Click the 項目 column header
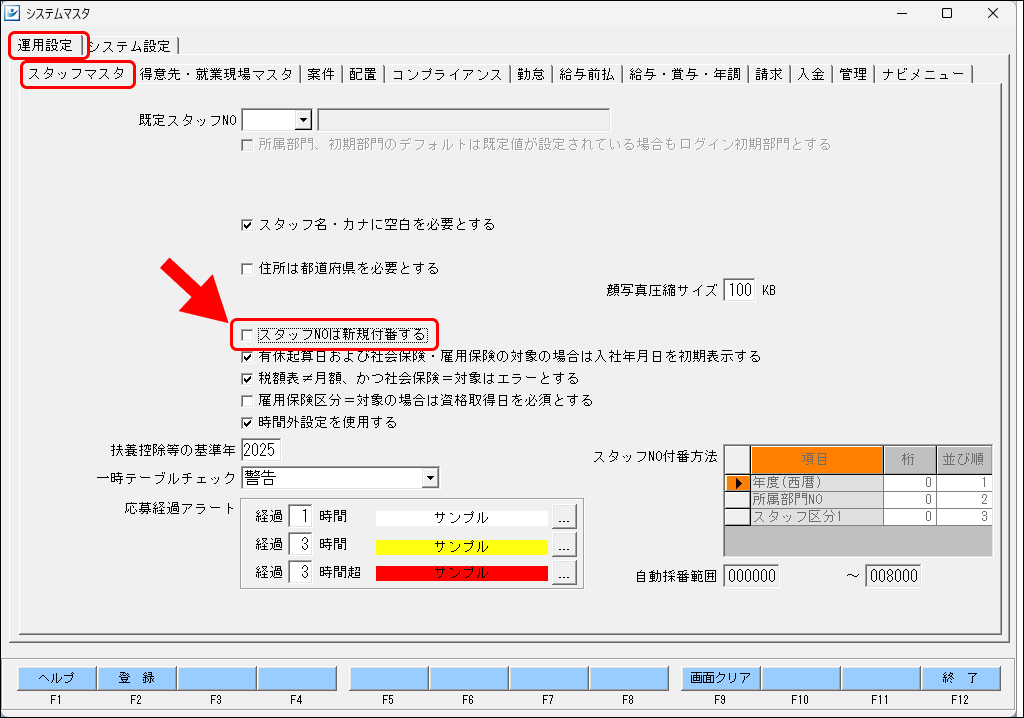The image size is (1024, 718). [817, 459]
